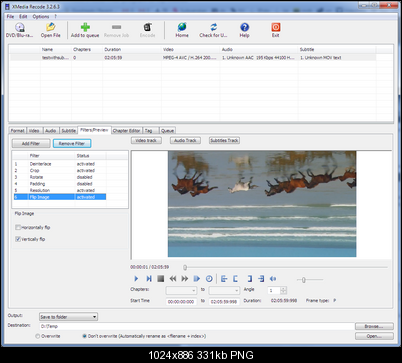Click the end time field 02:05:59:998
The width and height of the screenshot is (402, 363).
224,302
